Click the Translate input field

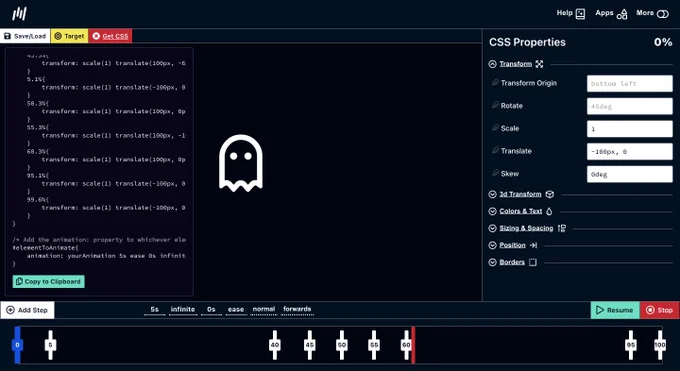630,151
